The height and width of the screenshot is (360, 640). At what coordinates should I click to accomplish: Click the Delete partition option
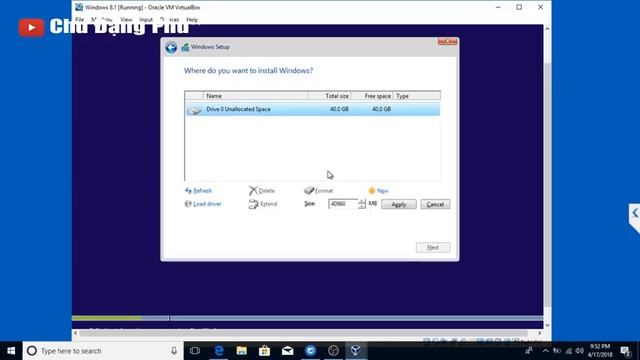(262, 191)
